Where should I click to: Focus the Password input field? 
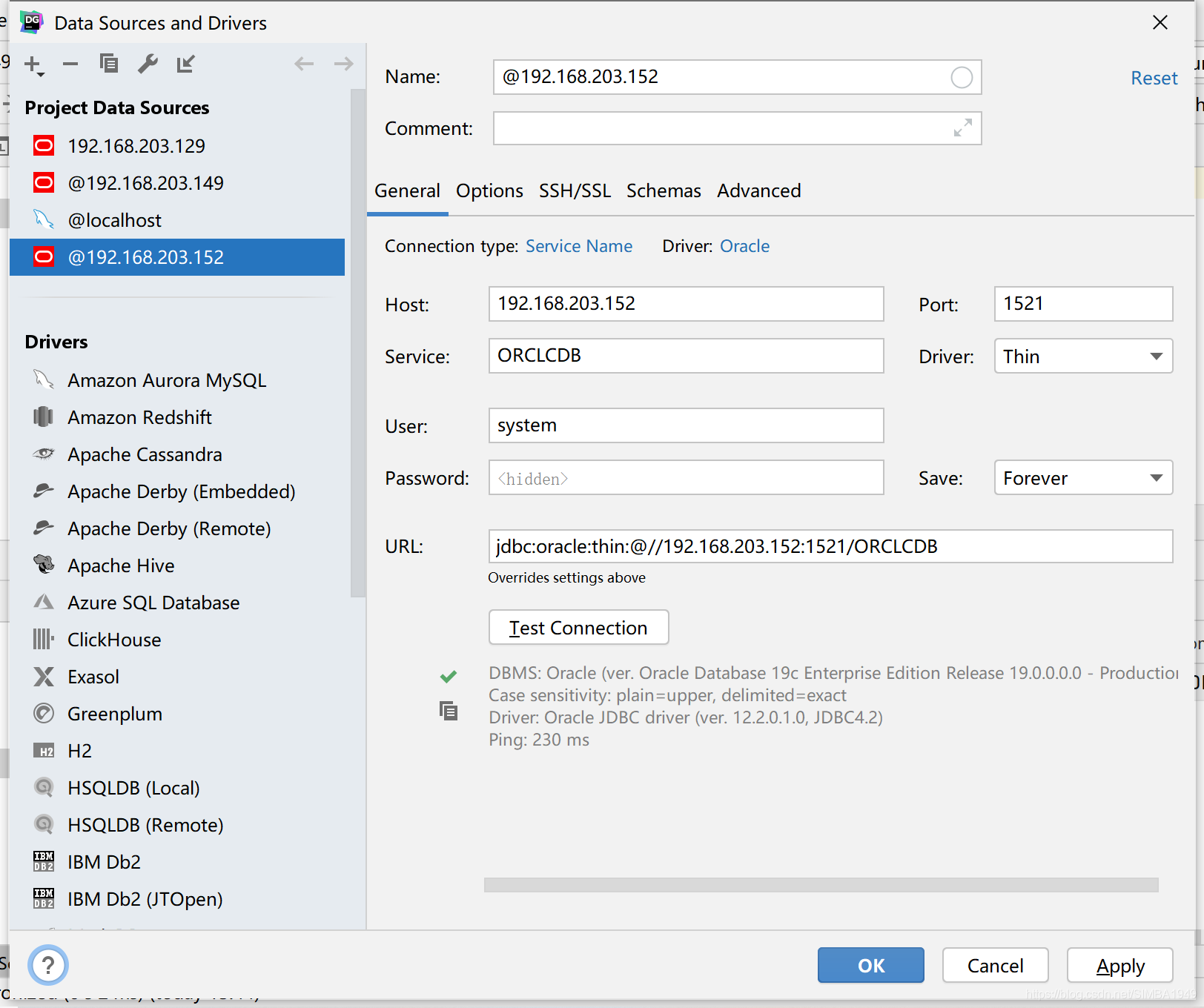click(x=686, y=477)
